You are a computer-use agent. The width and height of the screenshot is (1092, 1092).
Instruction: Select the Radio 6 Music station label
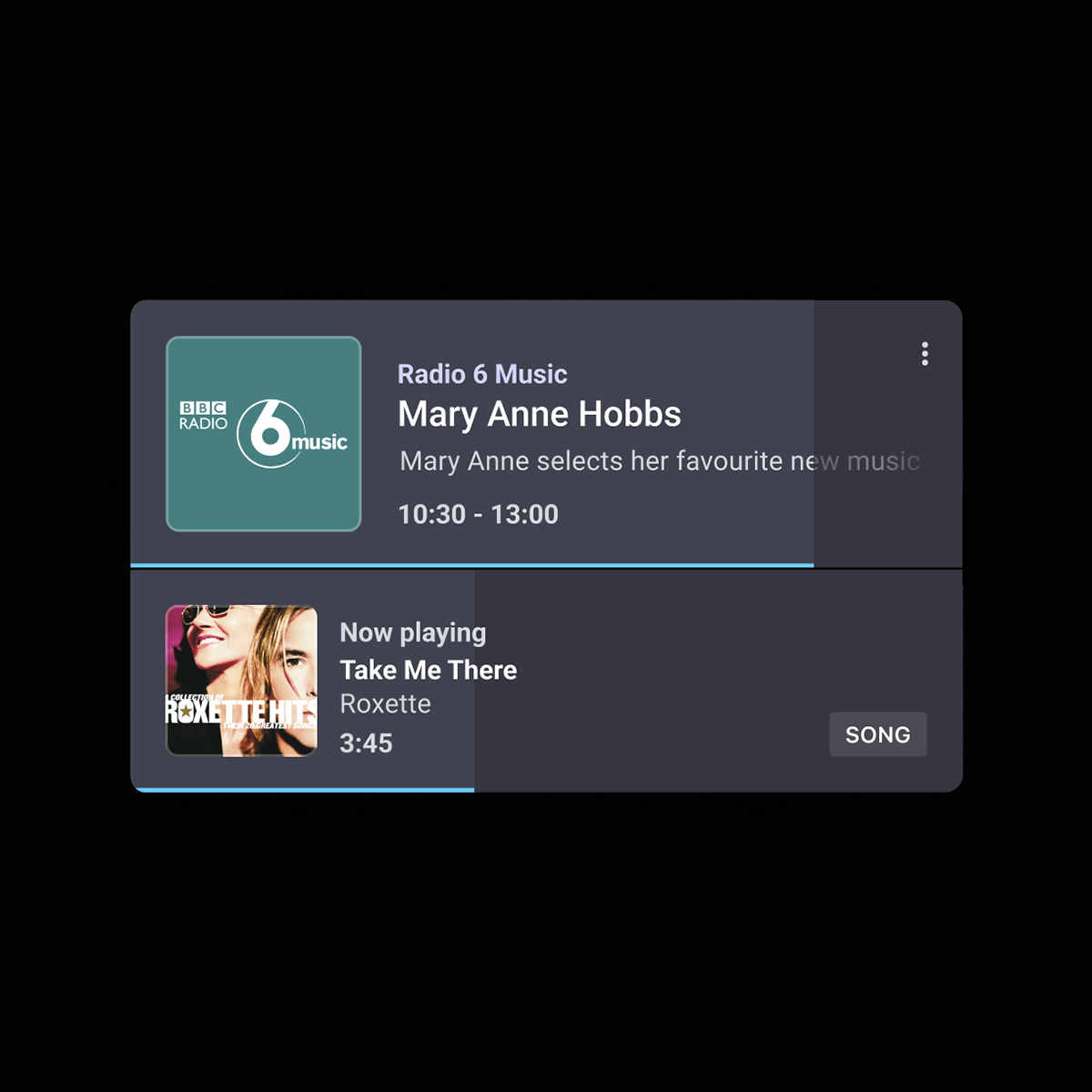[x=482, y=374]
